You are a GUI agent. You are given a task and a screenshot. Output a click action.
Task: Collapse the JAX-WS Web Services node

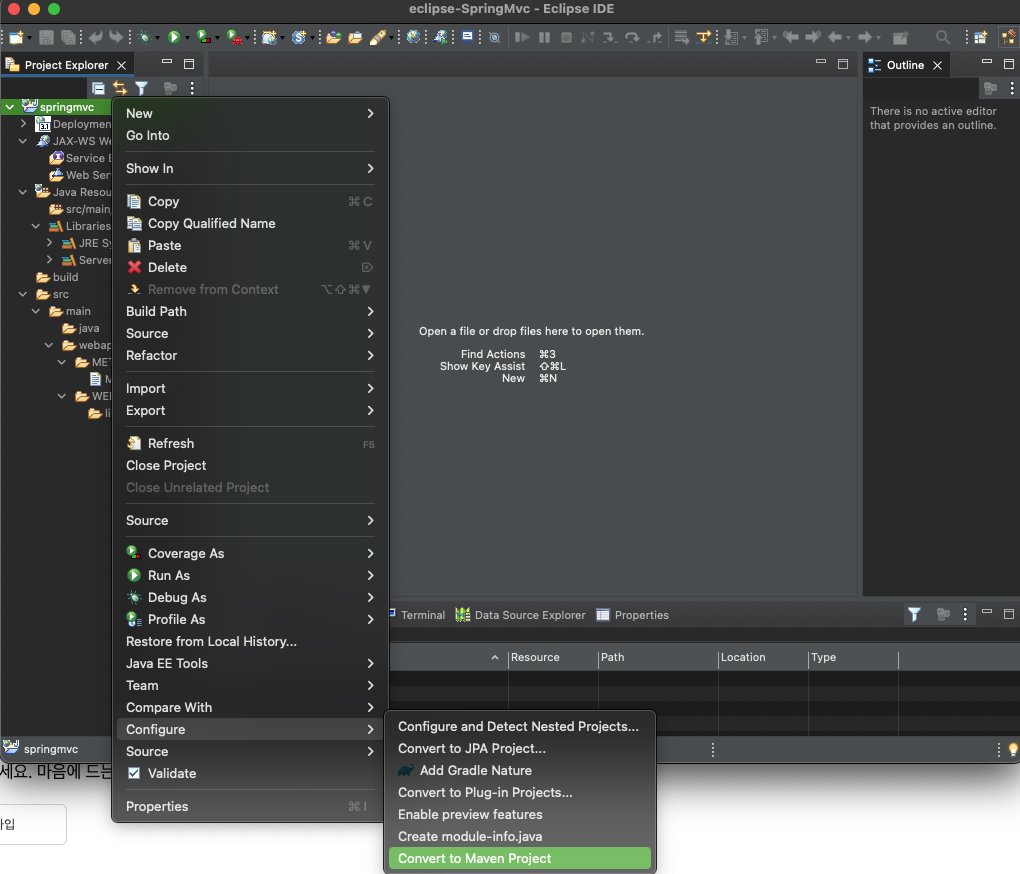[x=23, y=140]
